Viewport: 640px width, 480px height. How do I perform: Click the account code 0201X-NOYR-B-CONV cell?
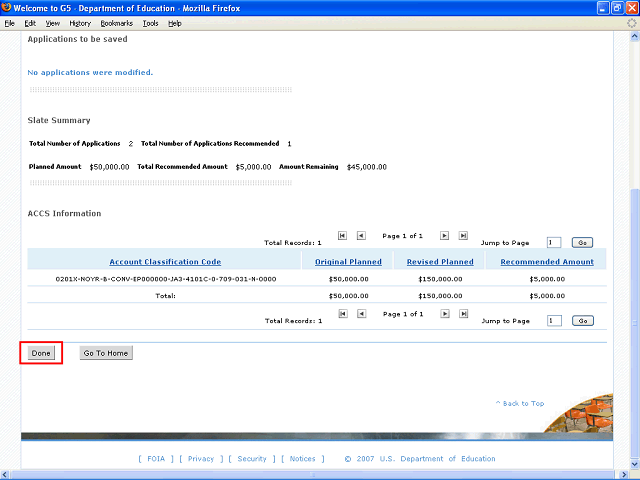click(x=166, y=279)
